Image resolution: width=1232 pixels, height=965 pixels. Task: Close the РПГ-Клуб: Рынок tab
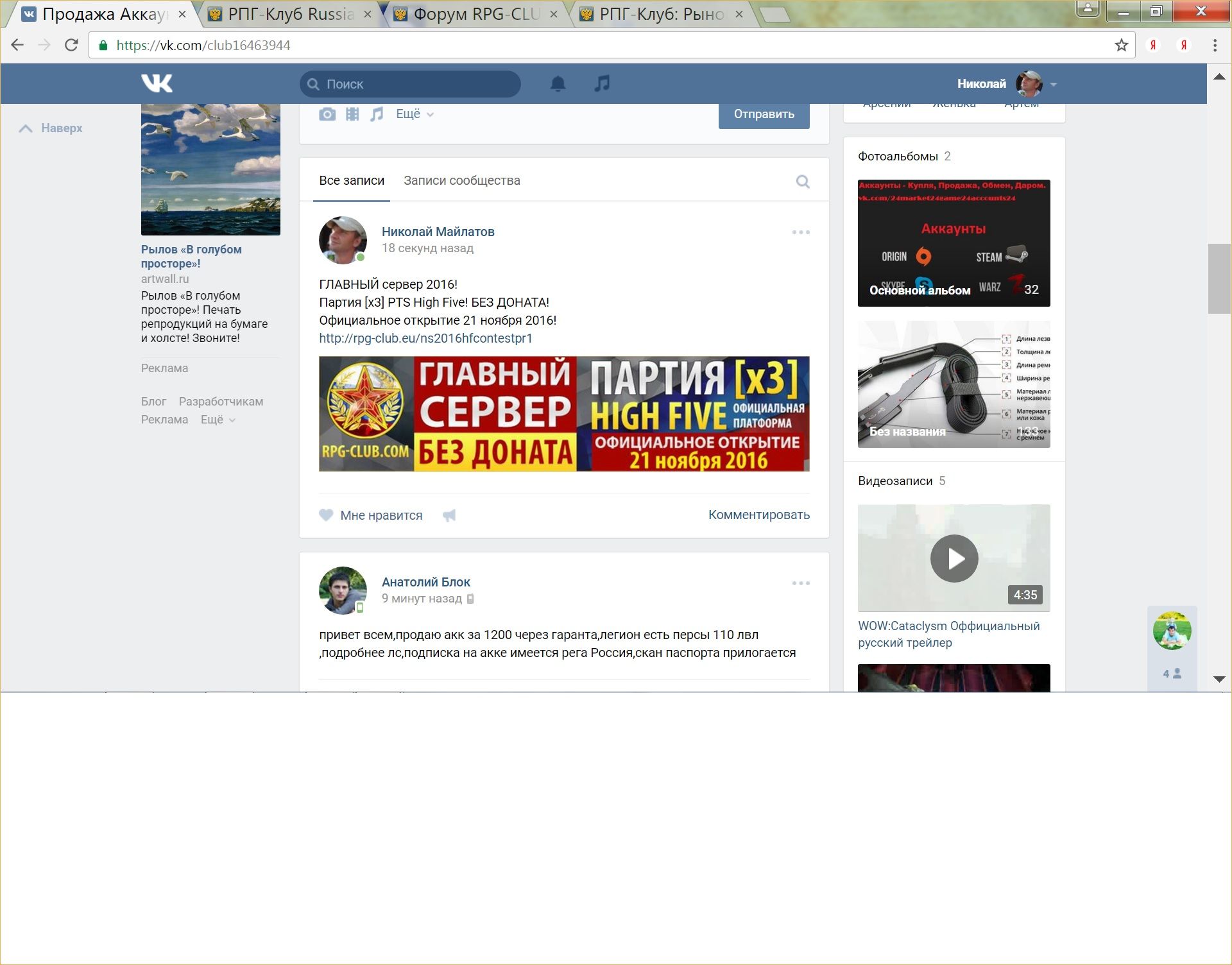tap(739, 14)
